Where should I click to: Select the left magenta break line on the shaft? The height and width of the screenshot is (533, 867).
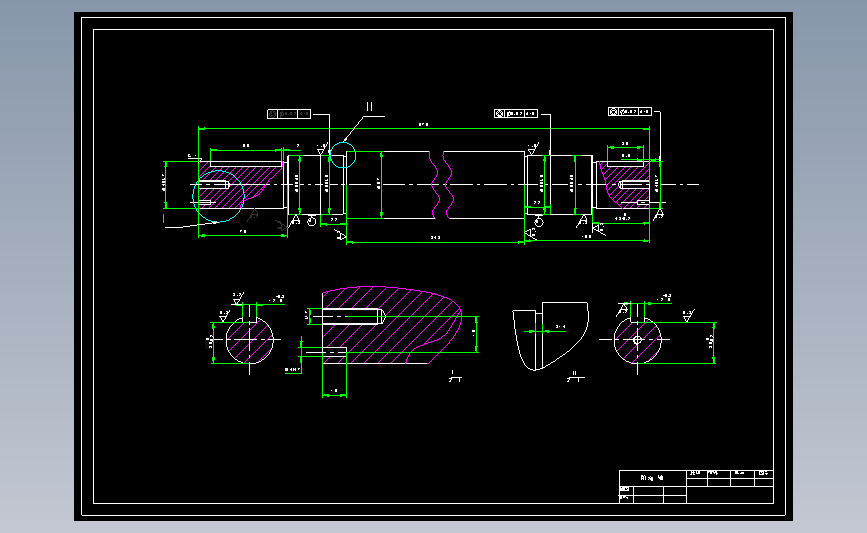click(x=434, y=185)
